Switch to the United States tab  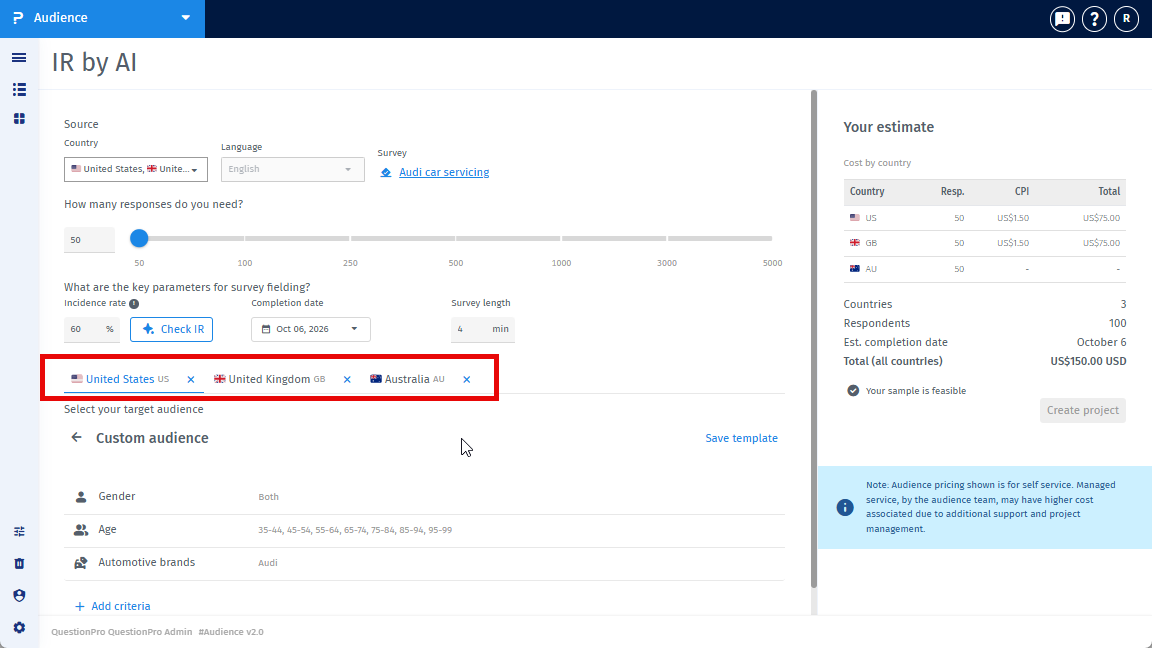(120, 379)
